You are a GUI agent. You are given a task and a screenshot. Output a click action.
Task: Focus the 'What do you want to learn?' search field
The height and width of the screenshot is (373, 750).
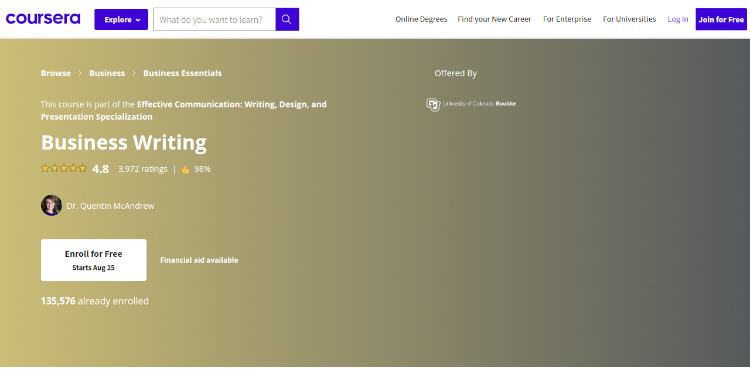click(x=214, y=20)
